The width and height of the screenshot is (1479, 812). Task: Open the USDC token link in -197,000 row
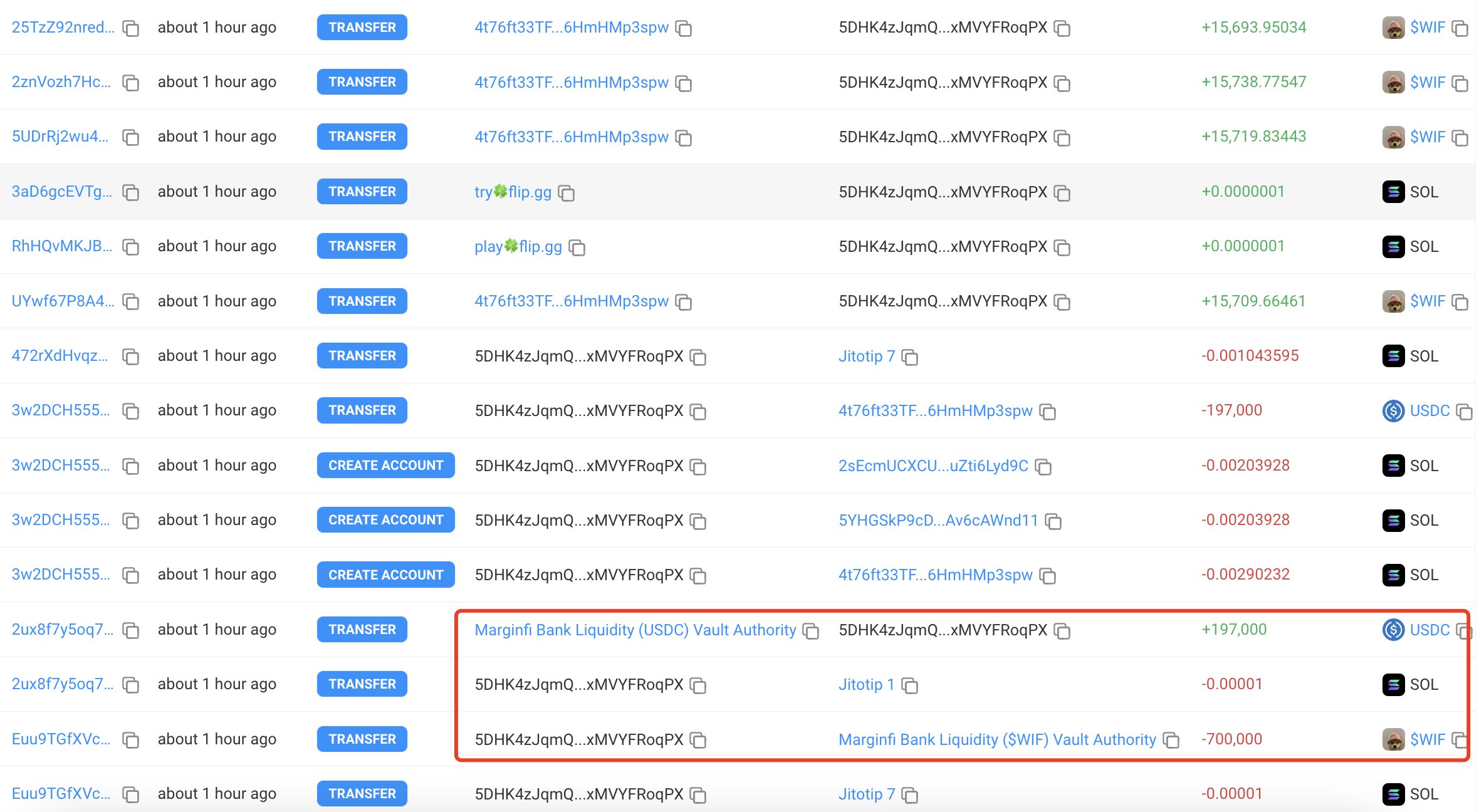(x=1429, y=410)
